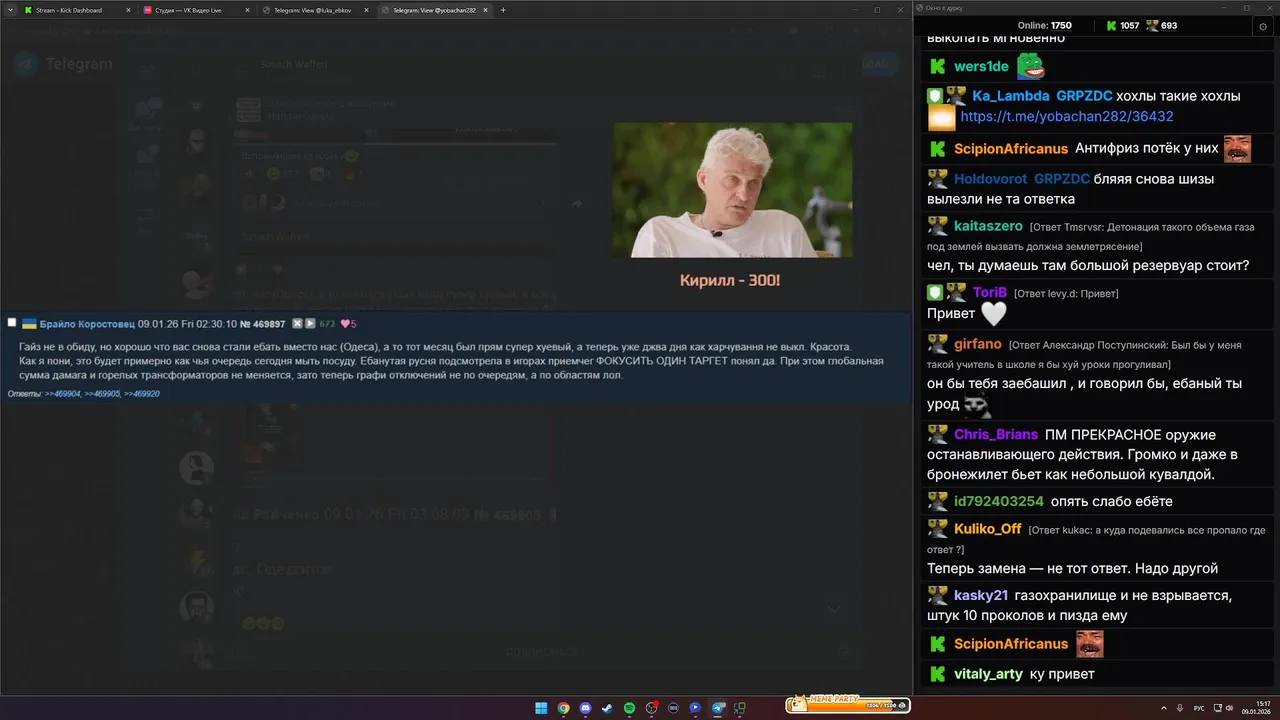Follow reply link >>469920
1280x720 pixels.
[x=142, y=394]
